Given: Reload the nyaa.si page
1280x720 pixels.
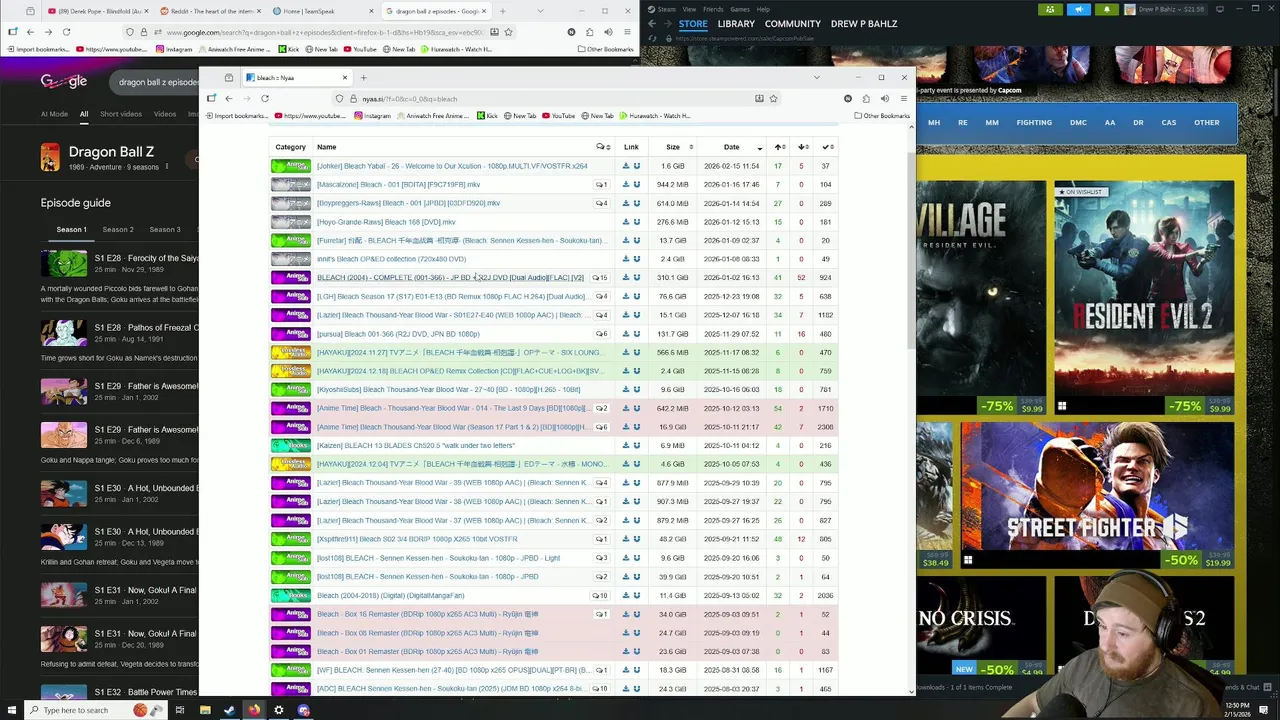Looking at the screenshot, I should (265, 98).
